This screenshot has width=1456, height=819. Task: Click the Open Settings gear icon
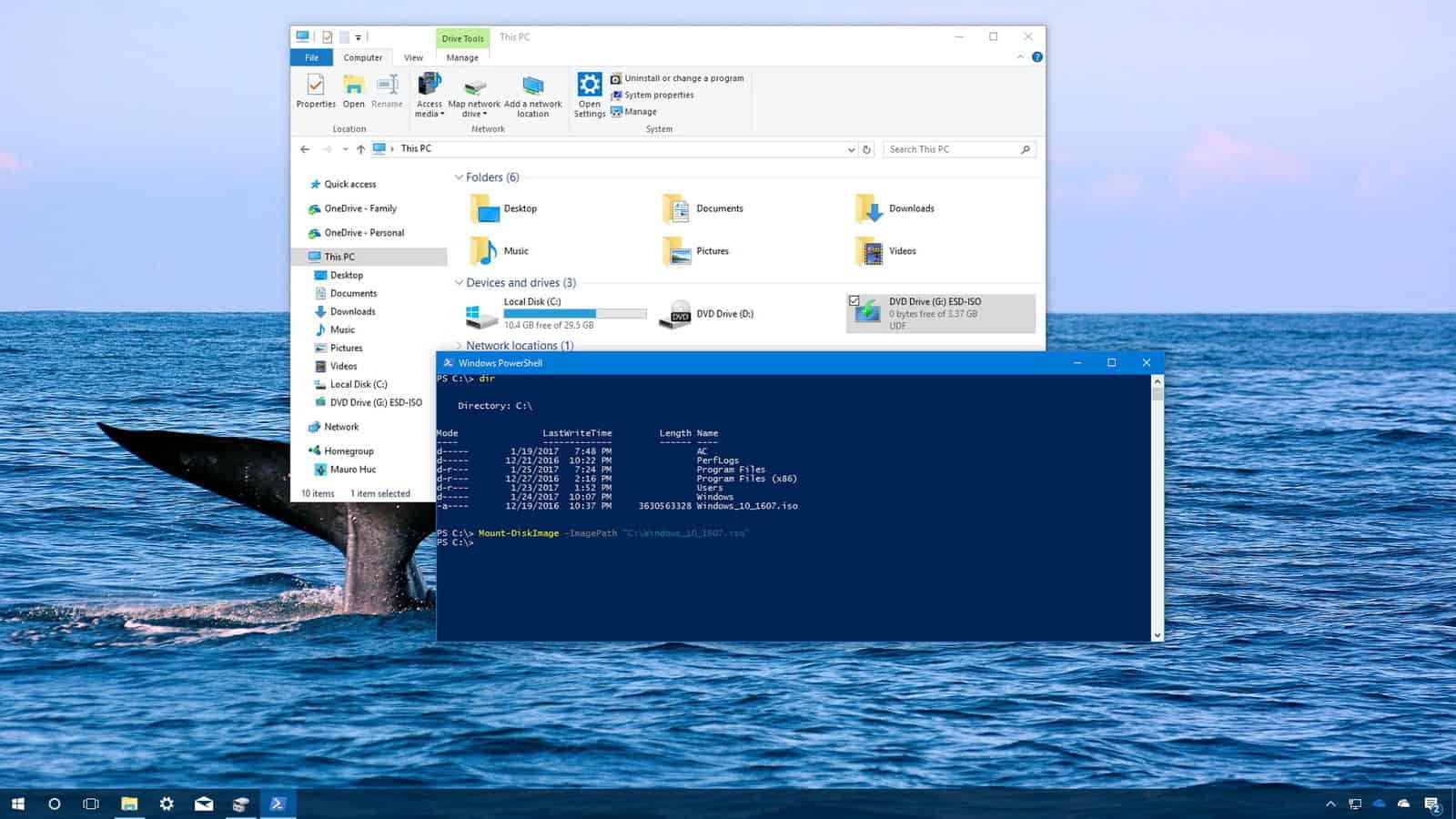pos(590,85)
